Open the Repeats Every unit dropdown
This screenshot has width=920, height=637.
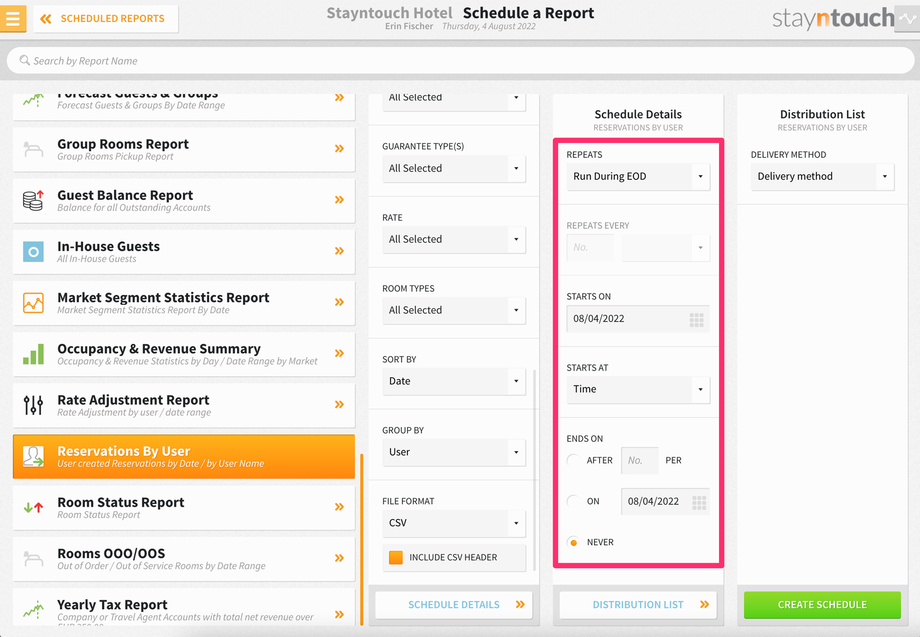click(665, 248)
